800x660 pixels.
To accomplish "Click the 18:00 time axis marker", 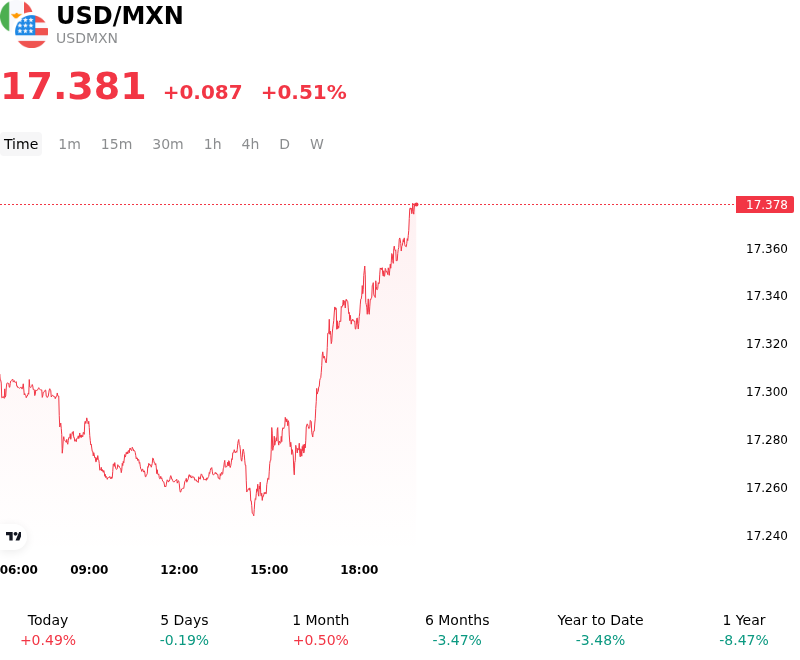I will (359, 570).
